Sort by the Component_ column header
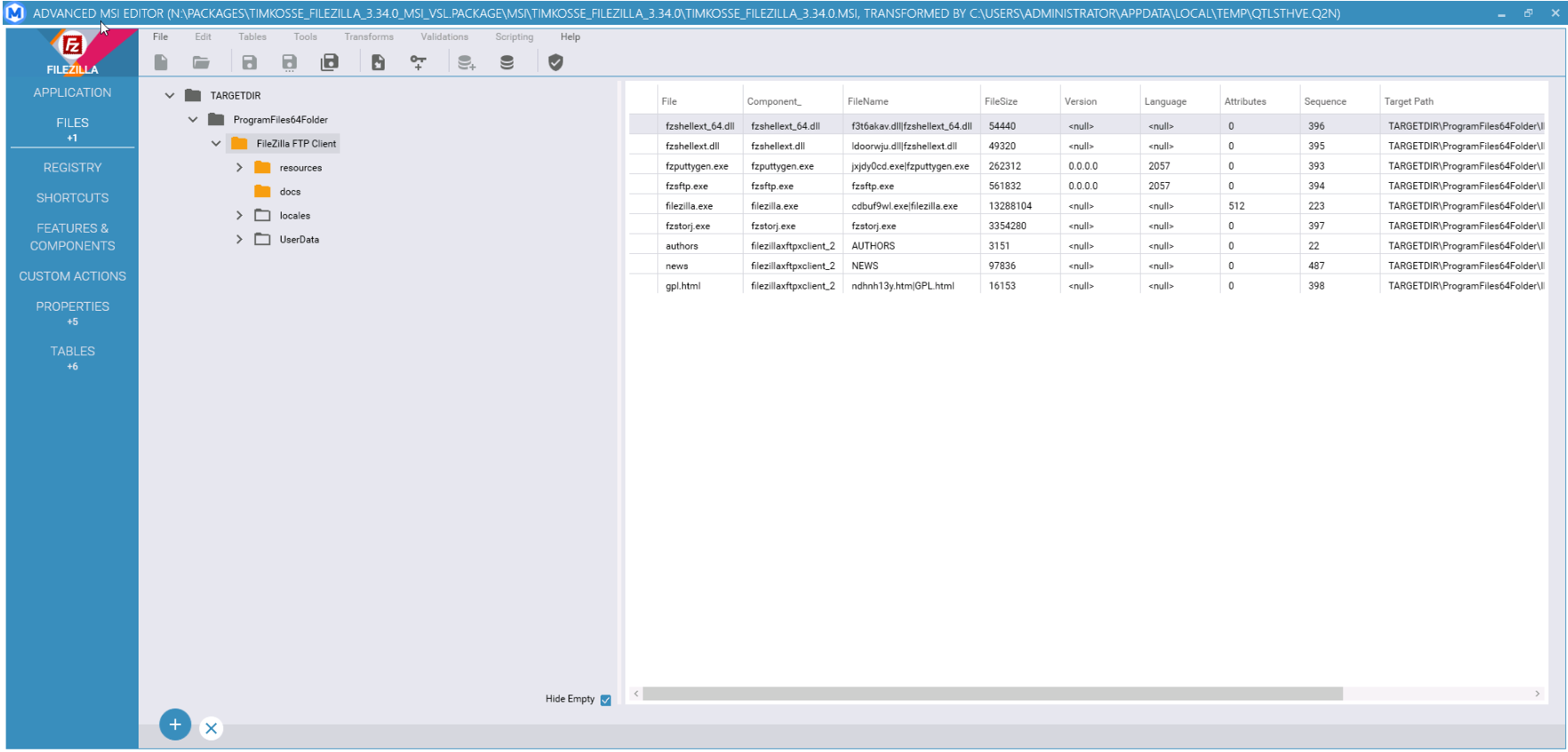 (x=792, y=101)
